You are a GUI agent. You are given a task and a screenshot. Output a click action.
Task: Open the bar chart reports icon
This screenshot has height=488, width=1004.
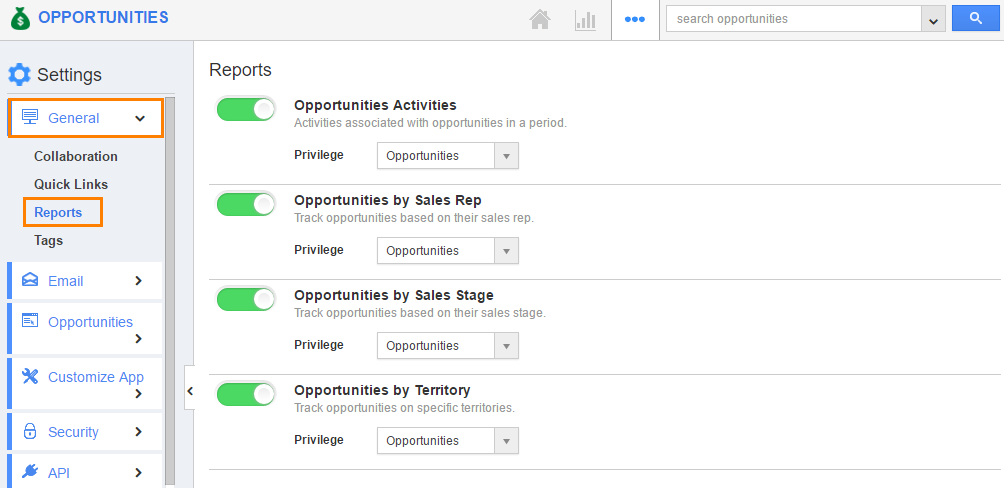tap(585, 20)
